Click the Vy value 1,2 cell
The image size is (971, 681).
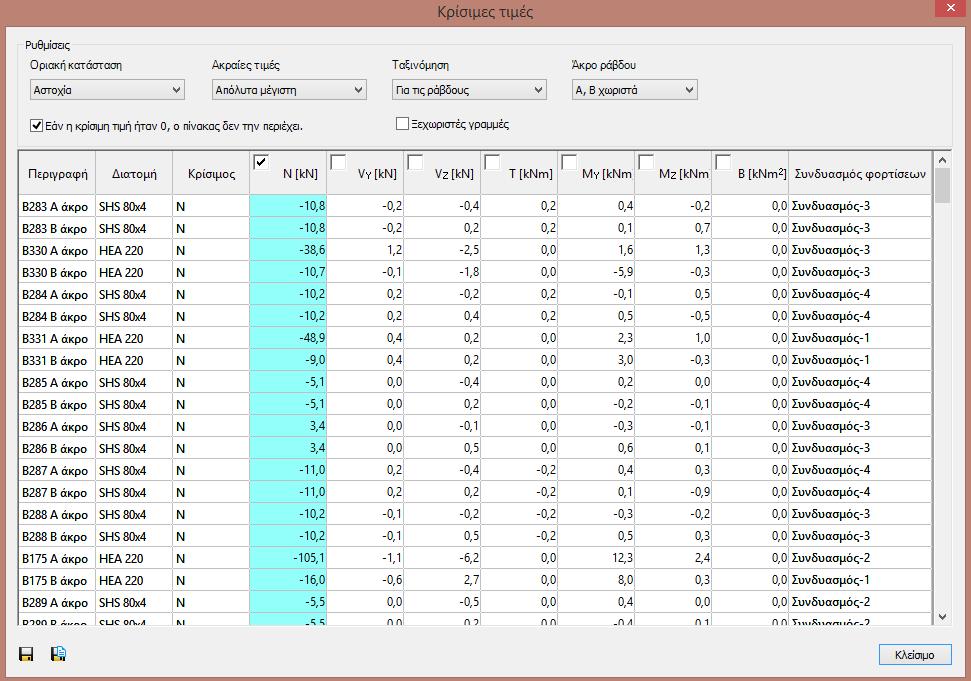click(365, 250)
